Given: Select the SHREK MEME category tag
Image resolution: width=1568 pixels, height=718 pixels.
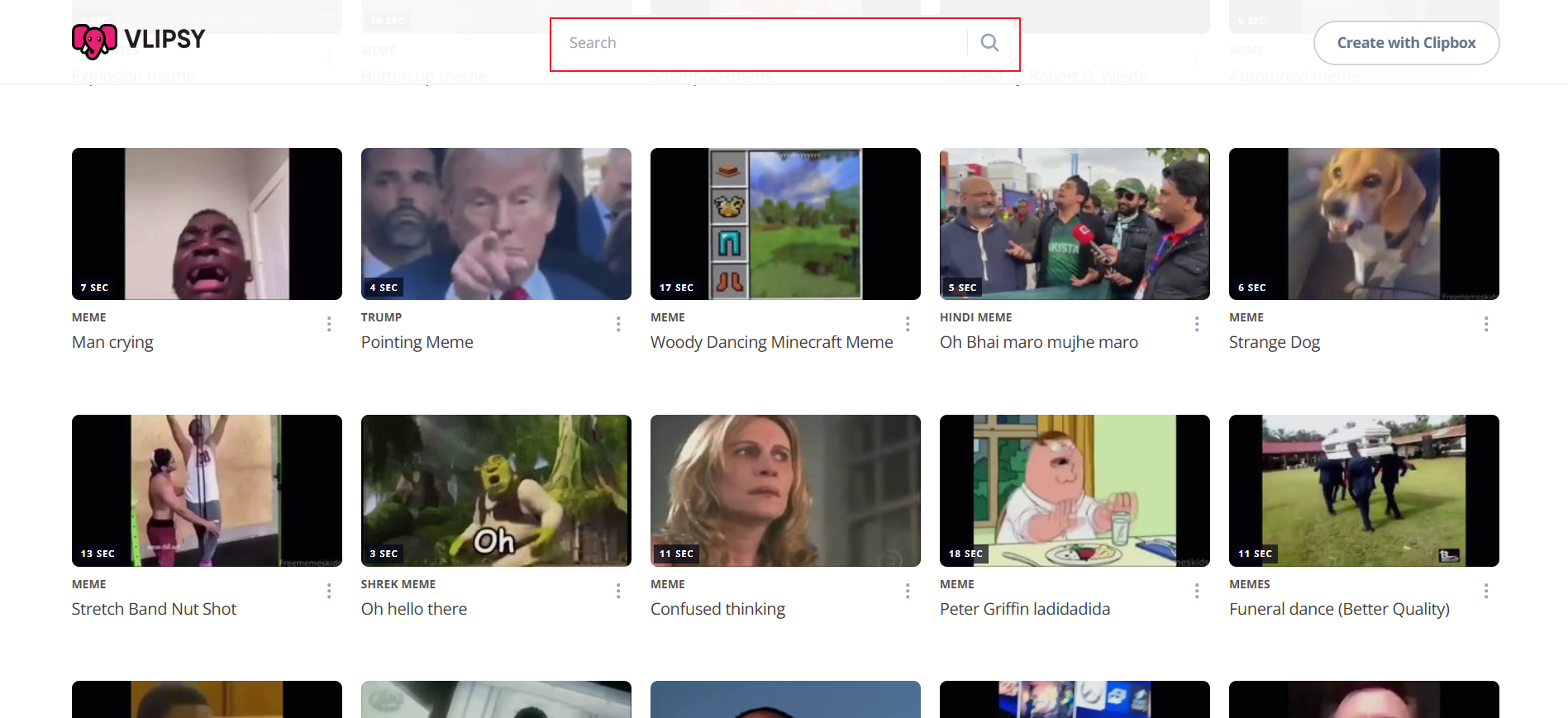Looking at the screenshot, I should [398, 584].
